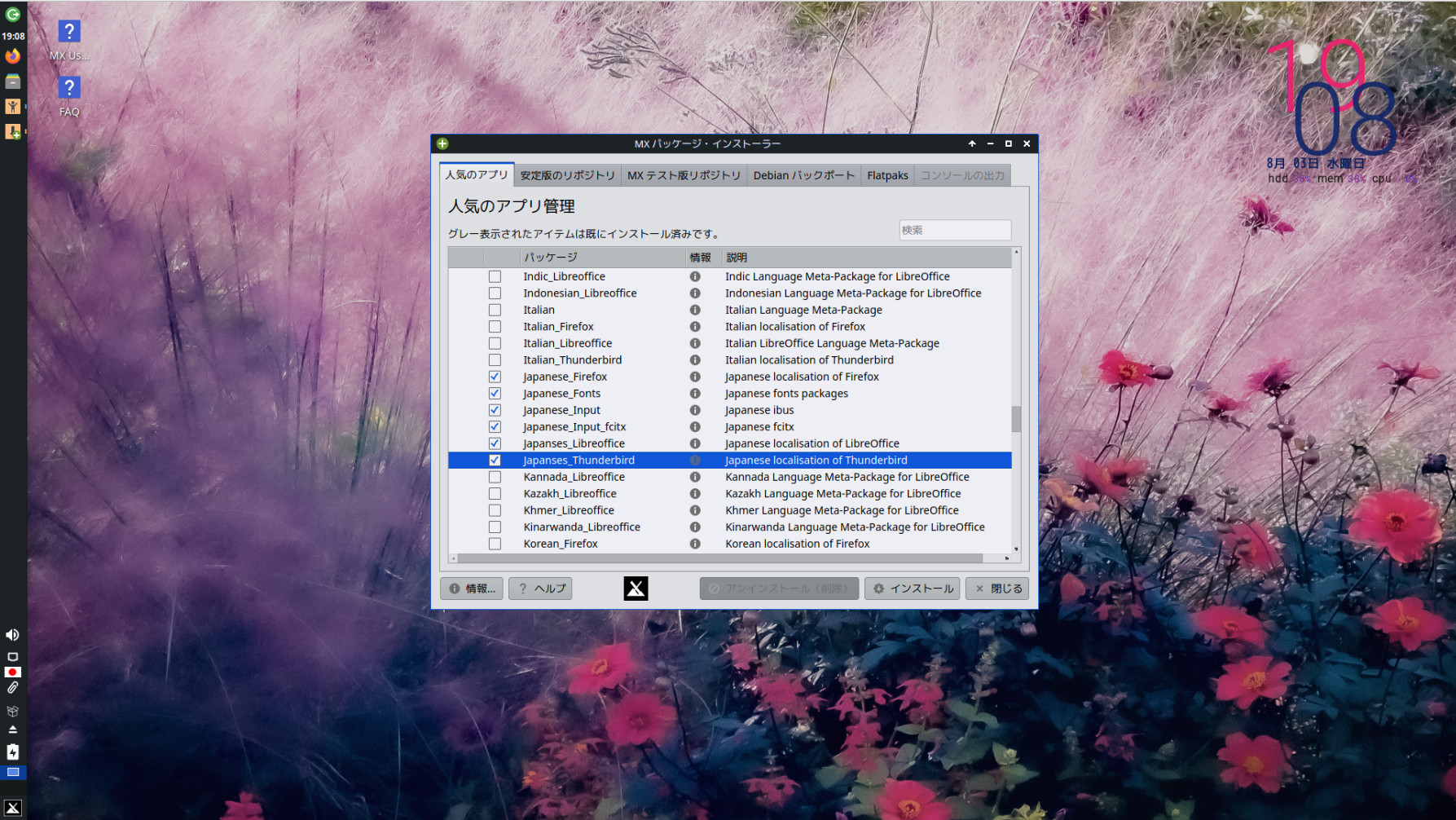Click the 19:08 panel clock
This screenshot has height=820, width=1456.
[x=13, y=36]
